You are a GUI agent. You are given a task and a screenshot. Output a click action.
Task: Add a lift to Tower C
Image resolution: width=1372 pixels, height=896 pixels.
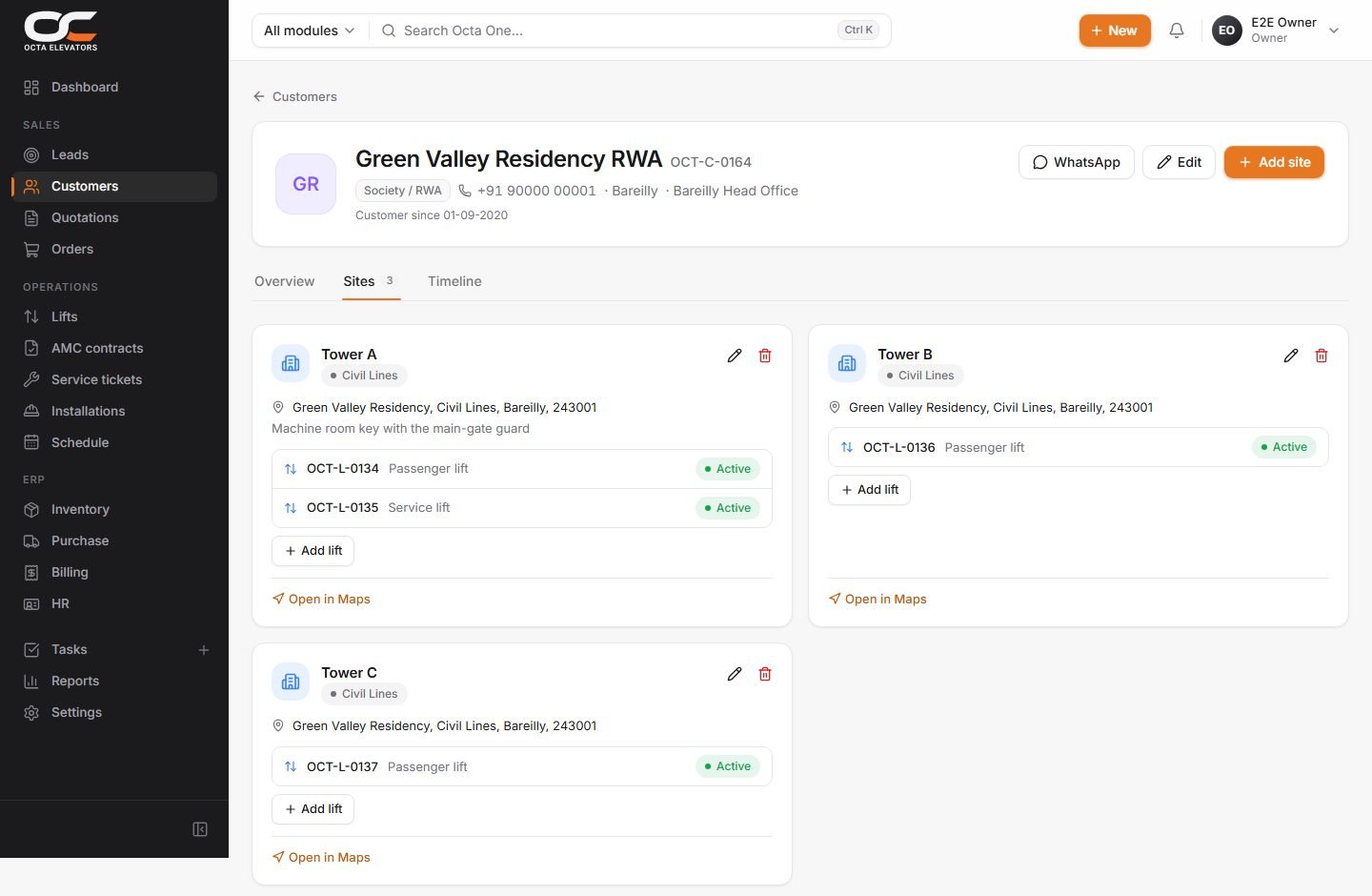point(313,809)
